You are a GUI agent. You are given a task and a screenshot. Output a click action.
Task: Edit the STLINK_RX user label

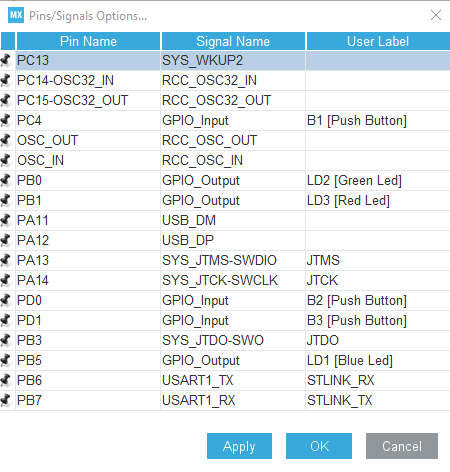coord(378,380)
